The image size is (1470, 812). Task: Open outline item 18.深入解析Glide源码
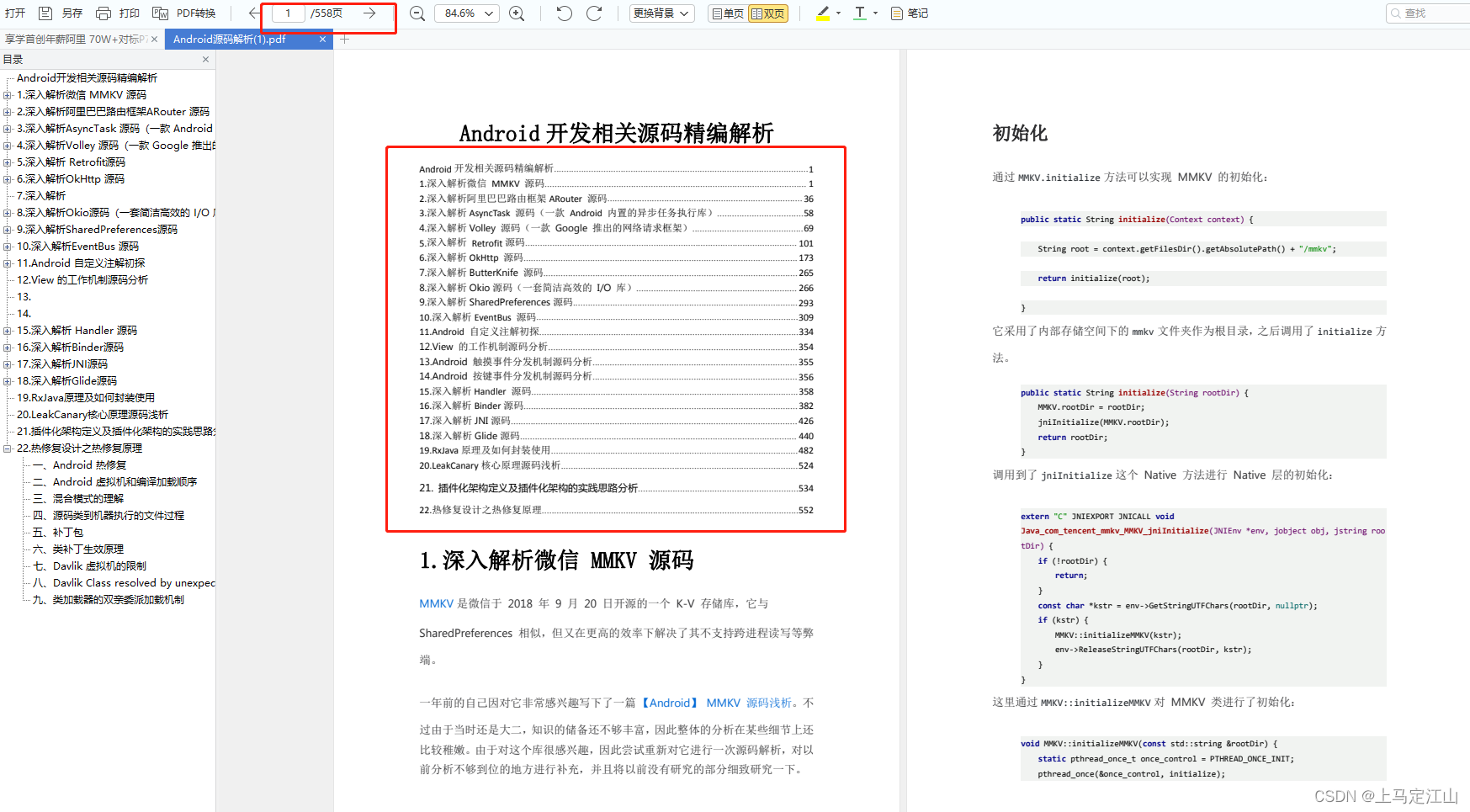66,381
